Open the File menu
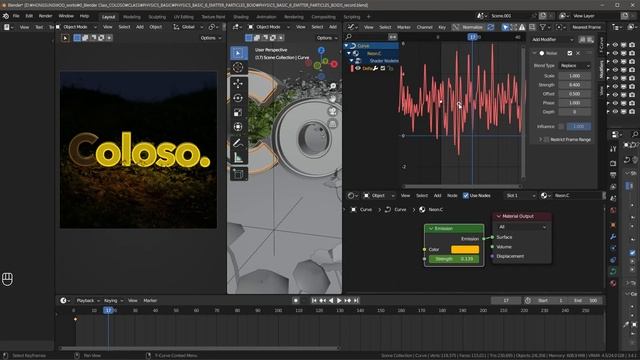Viewport: 640px width, 360px height. pos(16,16)
